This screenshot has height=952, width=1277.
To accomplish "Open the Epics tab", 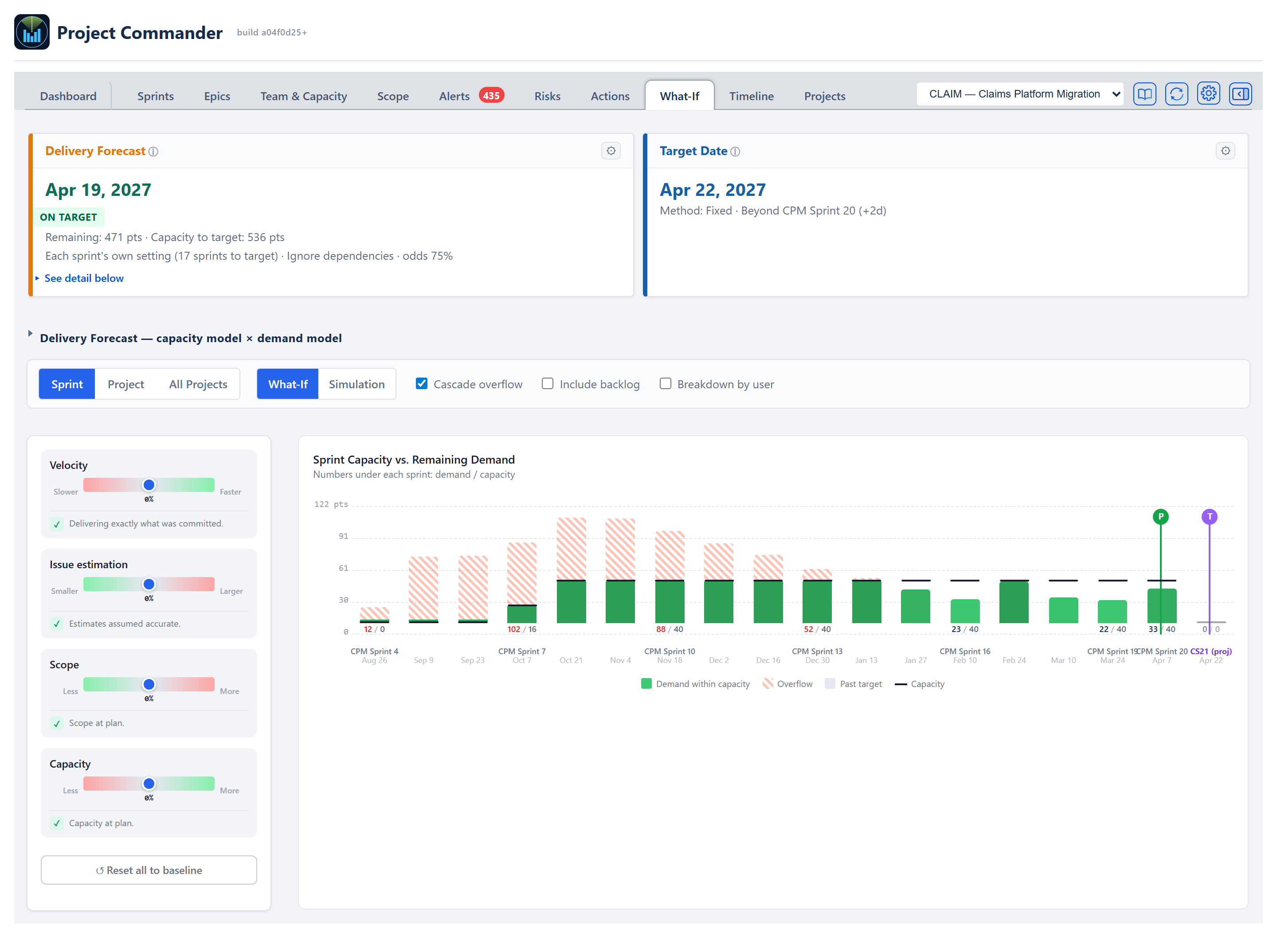I will click(x=217, y=96).
